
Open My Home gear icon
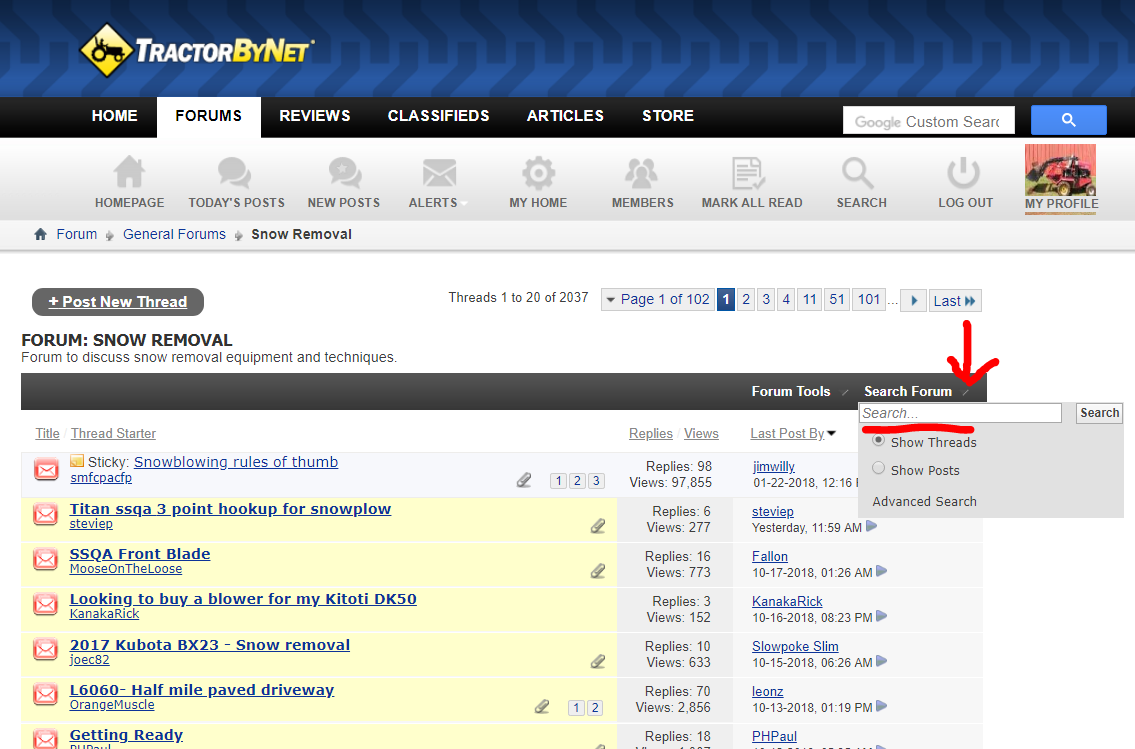click(538, 173)
